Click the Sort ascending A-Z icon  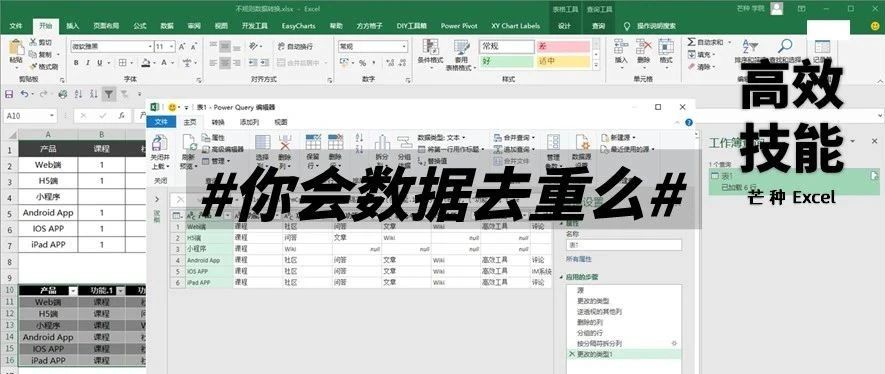78,94
